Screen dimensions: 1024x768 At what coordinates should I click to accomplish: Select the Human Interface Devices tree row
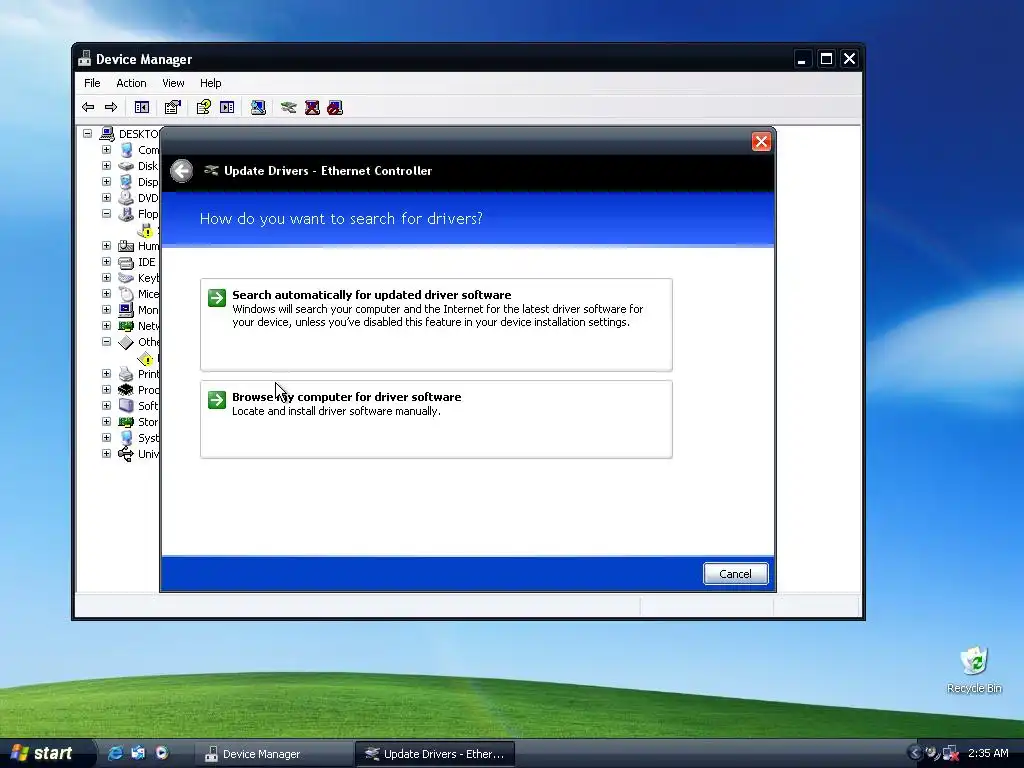138,246
